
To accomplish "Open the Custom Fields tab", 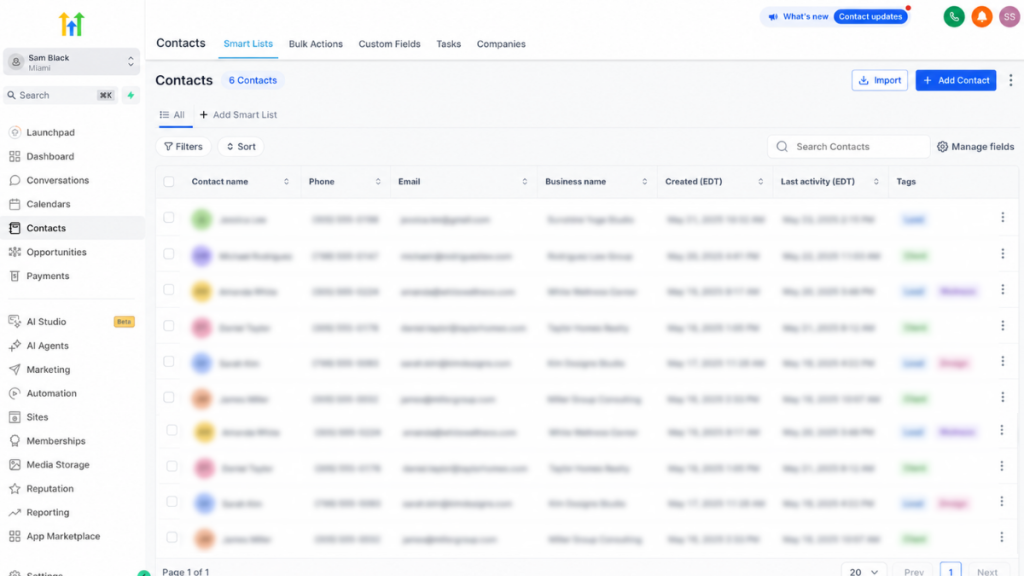I will [x=389, y=44].
